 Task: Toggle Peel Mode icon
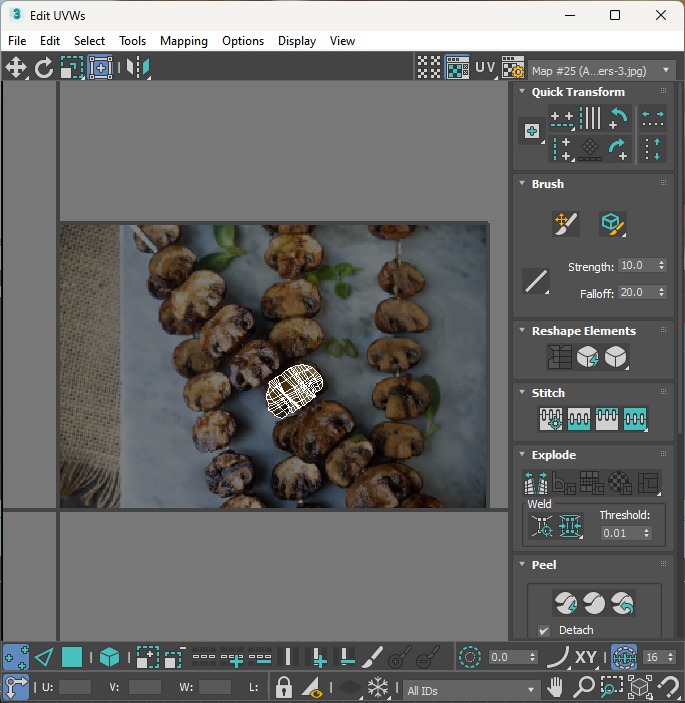(594, 603)
